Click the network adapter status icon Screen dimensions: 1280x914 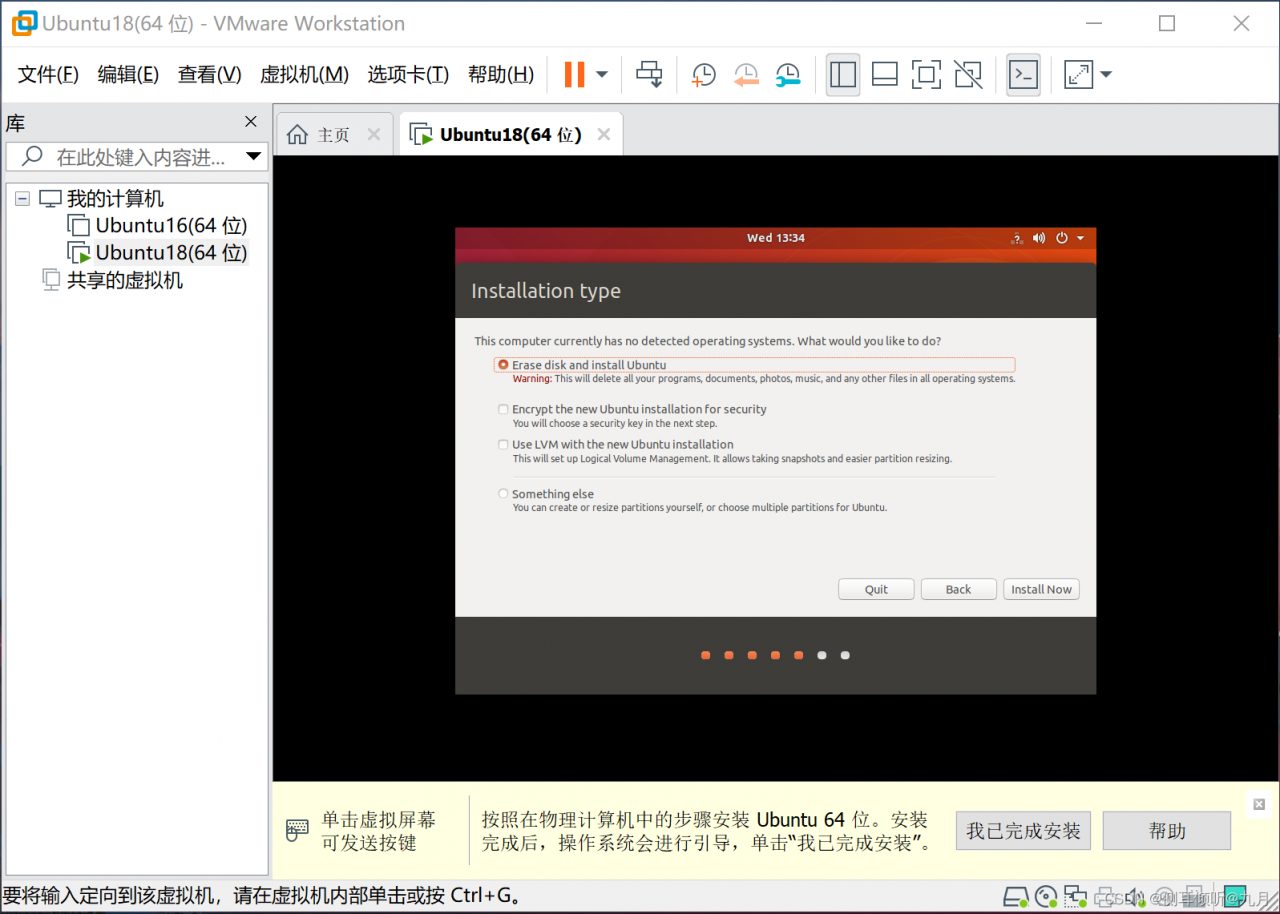click(1076, 895)
